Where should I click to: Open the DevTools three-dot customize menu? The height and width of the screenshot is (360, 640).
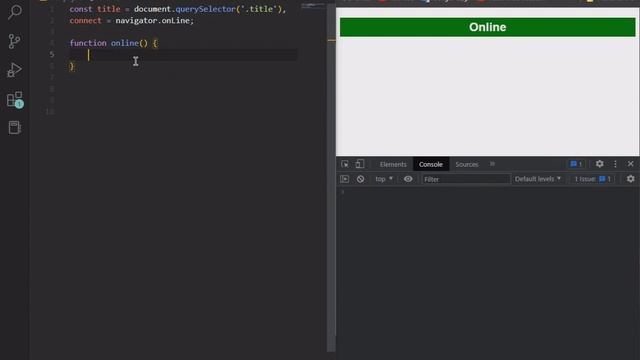(x=615, y=164)
